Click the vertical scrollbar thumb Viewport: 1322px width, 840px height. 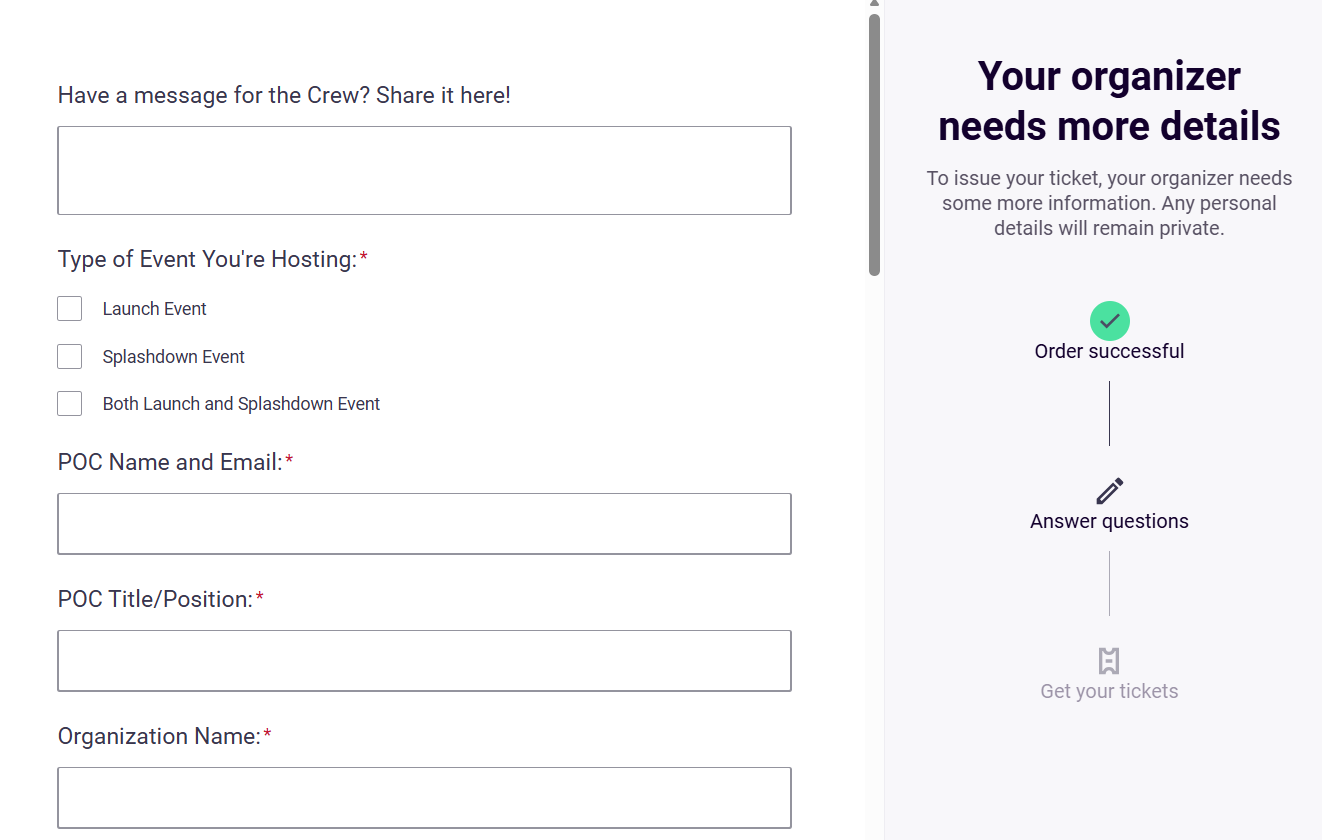tap(874, 145)
